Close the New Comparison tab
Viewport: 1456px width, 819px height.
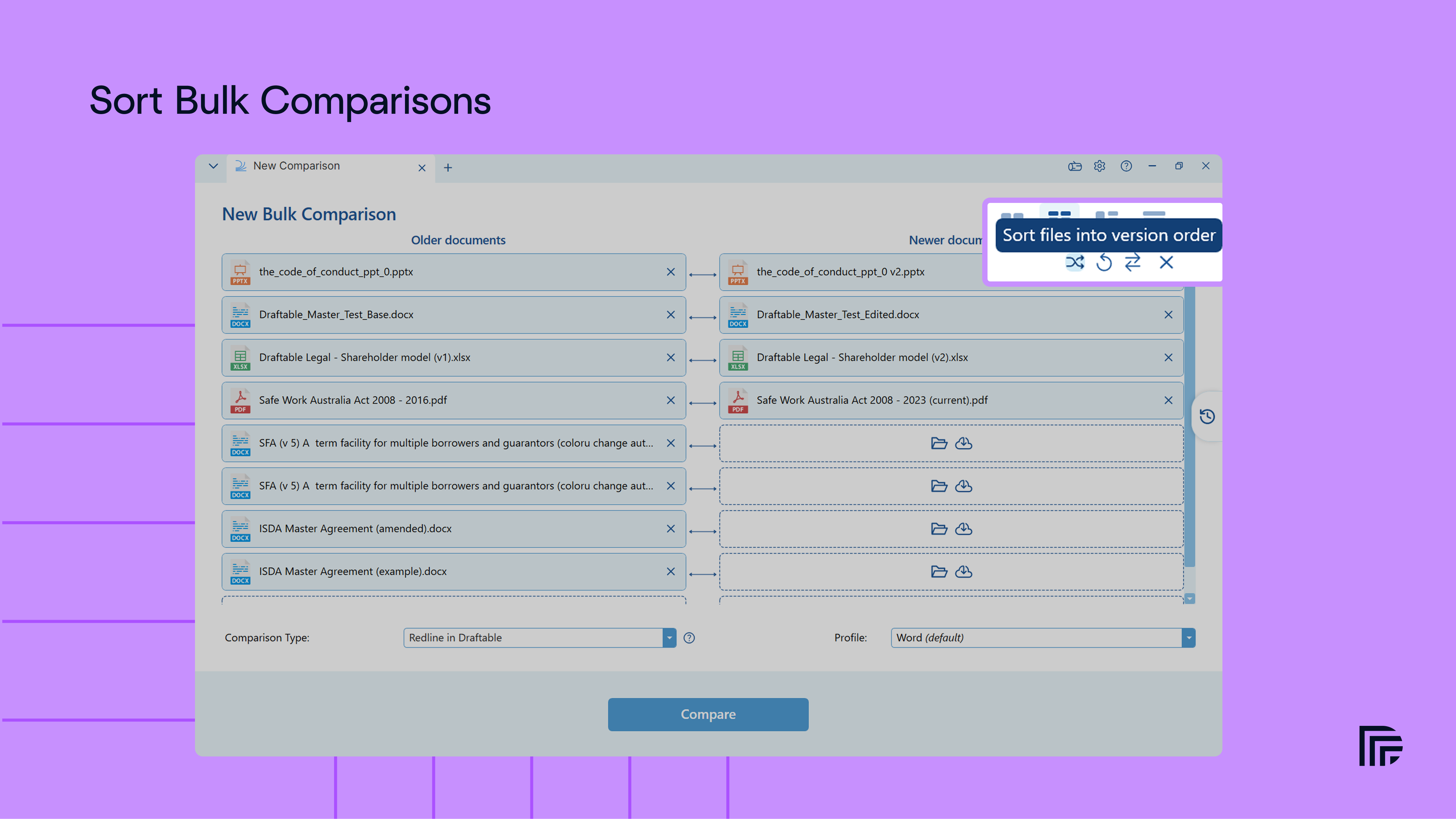point(422,168)
